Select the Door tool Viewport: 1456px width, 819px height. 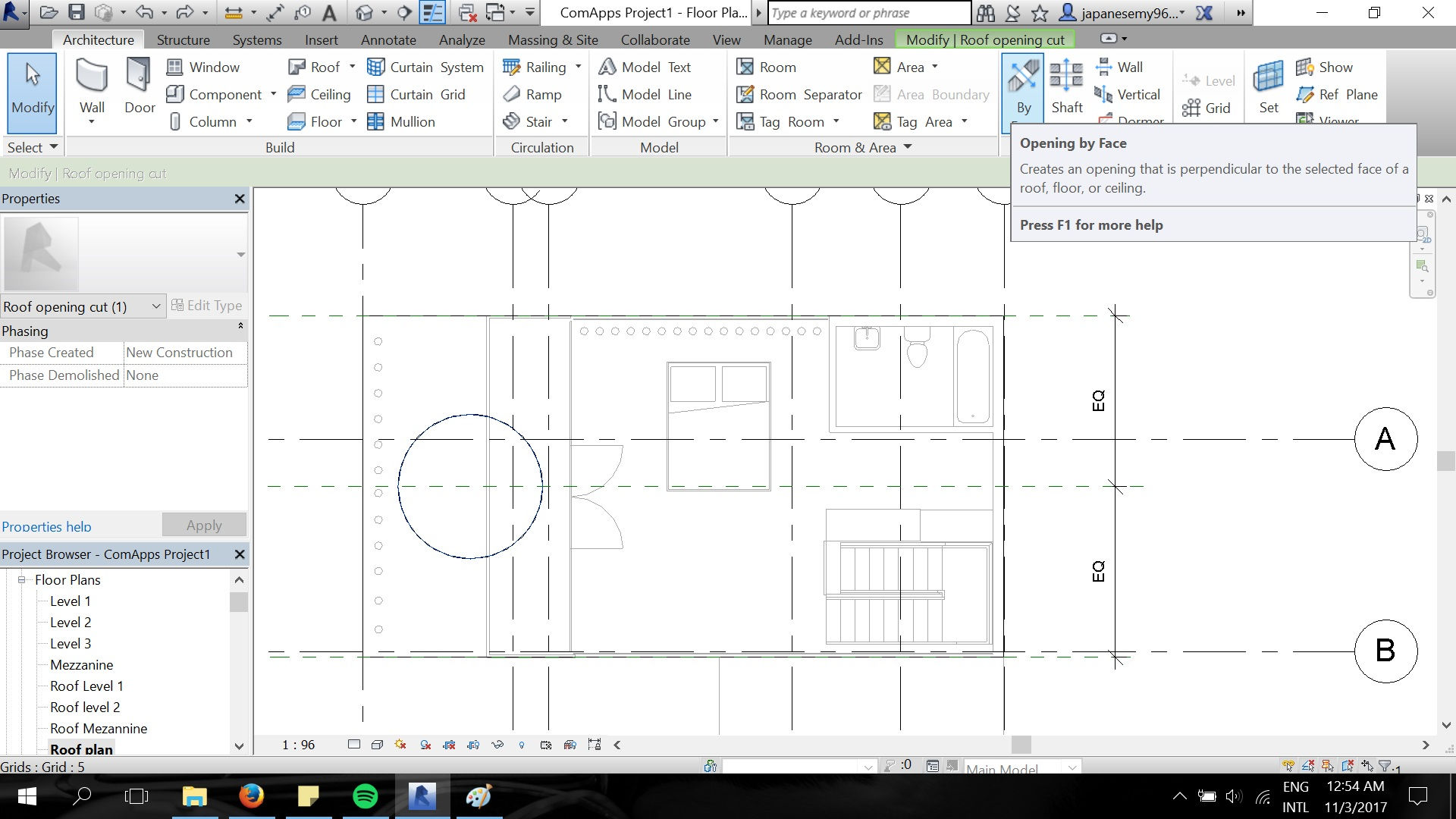click(x=140, y=86)
